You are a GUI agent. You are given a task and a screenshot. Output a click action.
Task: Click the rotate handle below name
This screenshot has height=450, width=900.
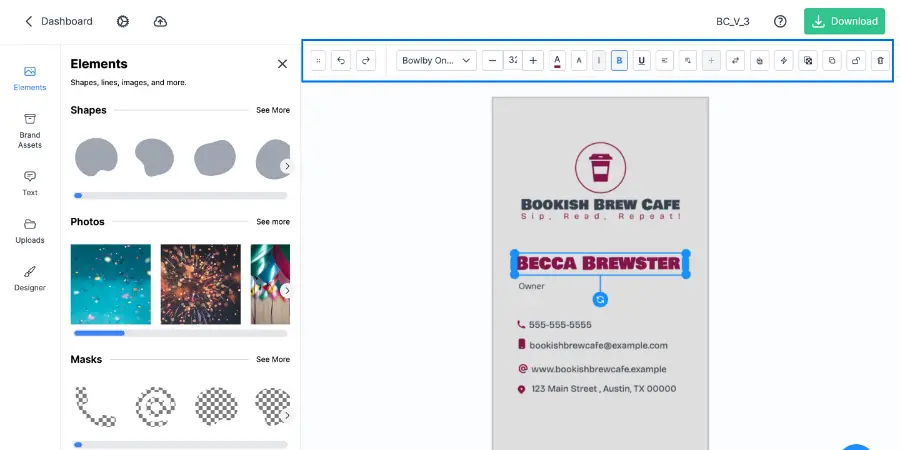600,300
